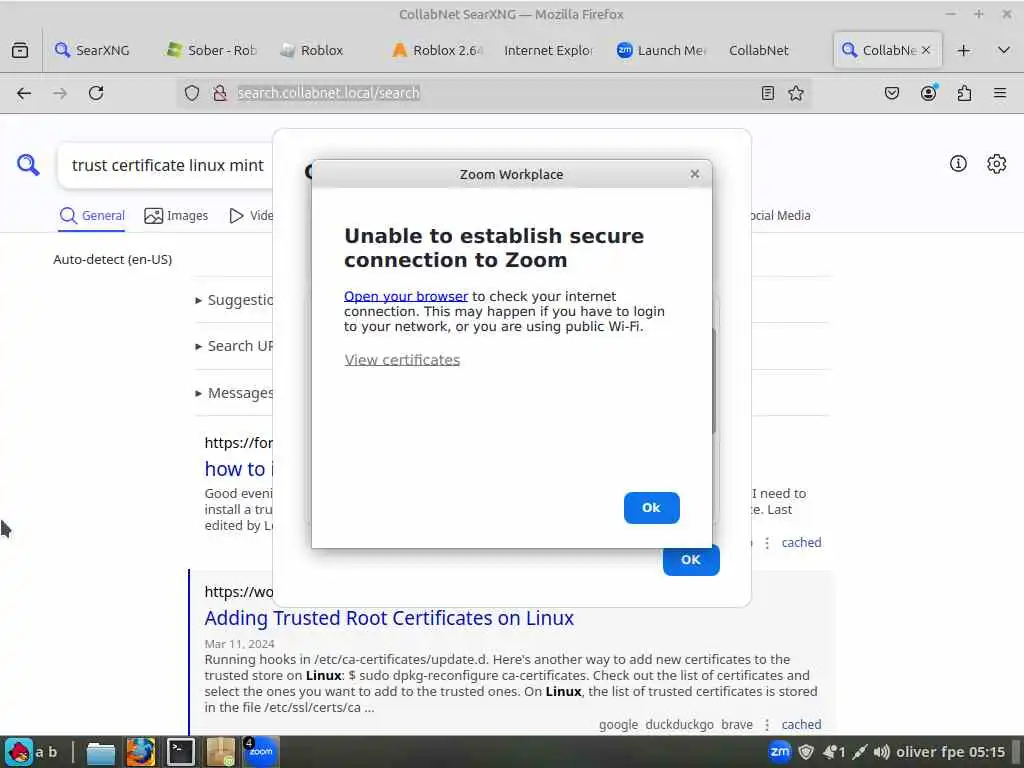The image size is (1024, 768).
Task: Expand the Search URL section
Action: pos(234,346)
